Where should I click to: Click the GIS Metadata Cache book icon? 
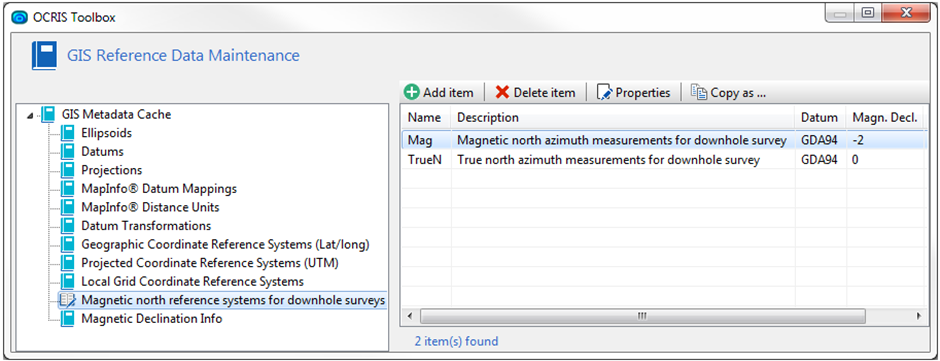point(48,114)
